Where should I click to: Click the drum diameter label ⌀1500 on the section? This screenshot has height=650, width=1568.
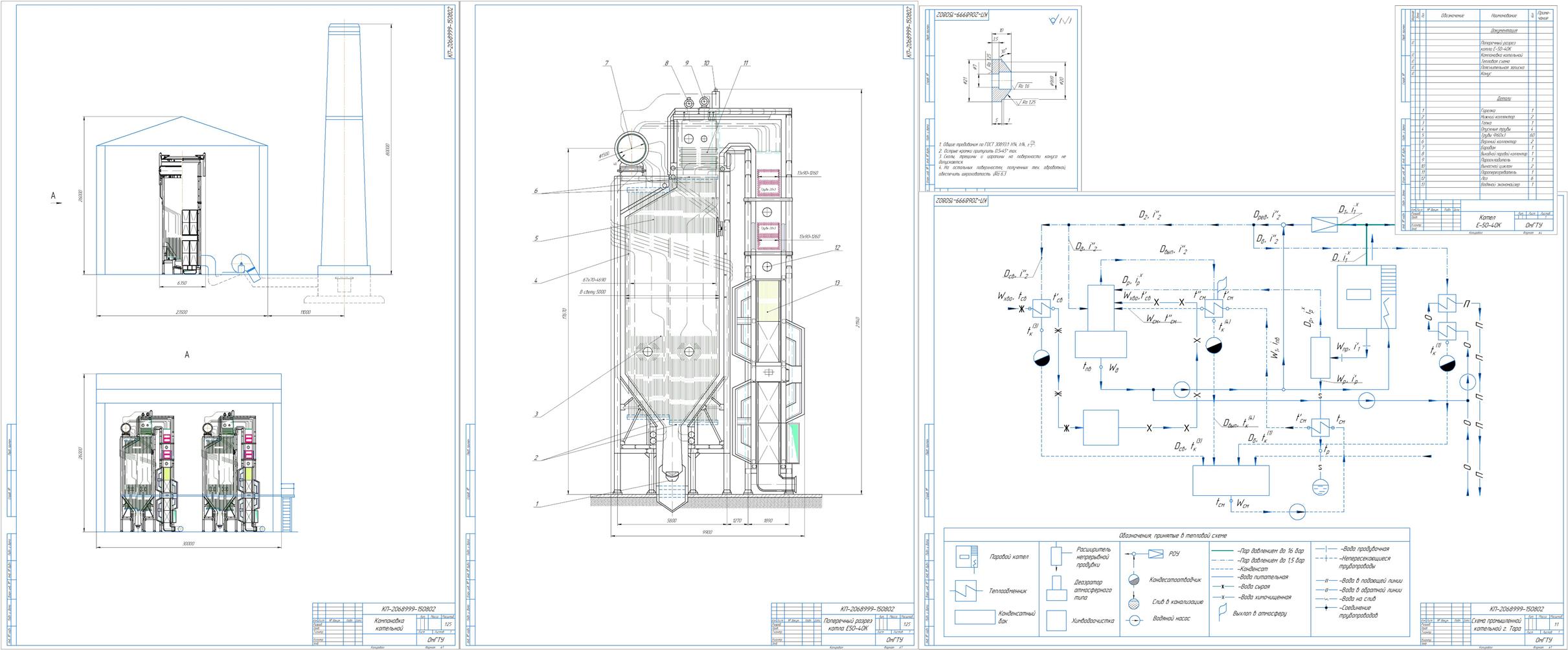[x=604, y=155]
